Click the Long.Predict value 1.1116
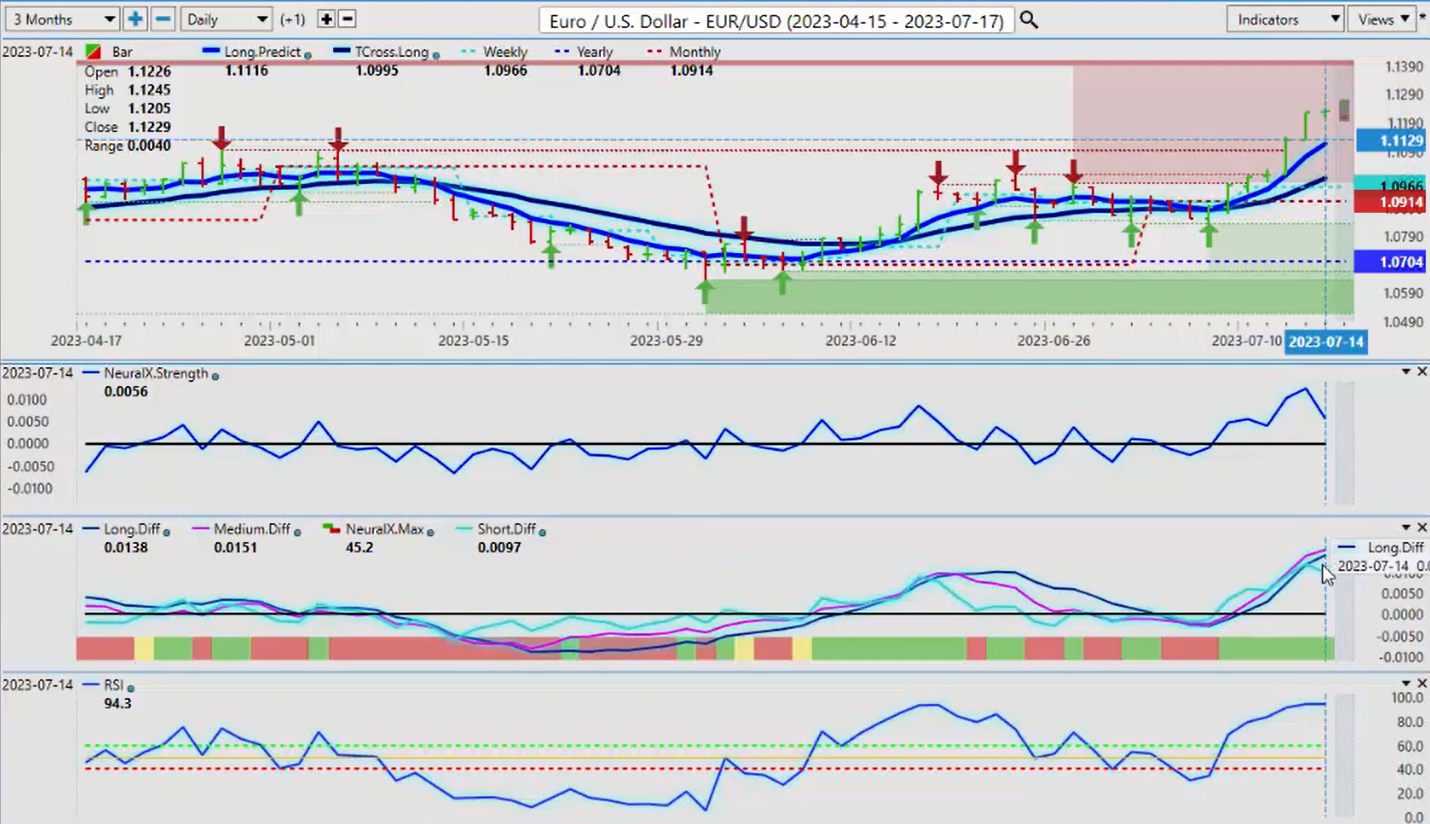Viewport: 1430px width, 824px height. (x=246, y=71)
